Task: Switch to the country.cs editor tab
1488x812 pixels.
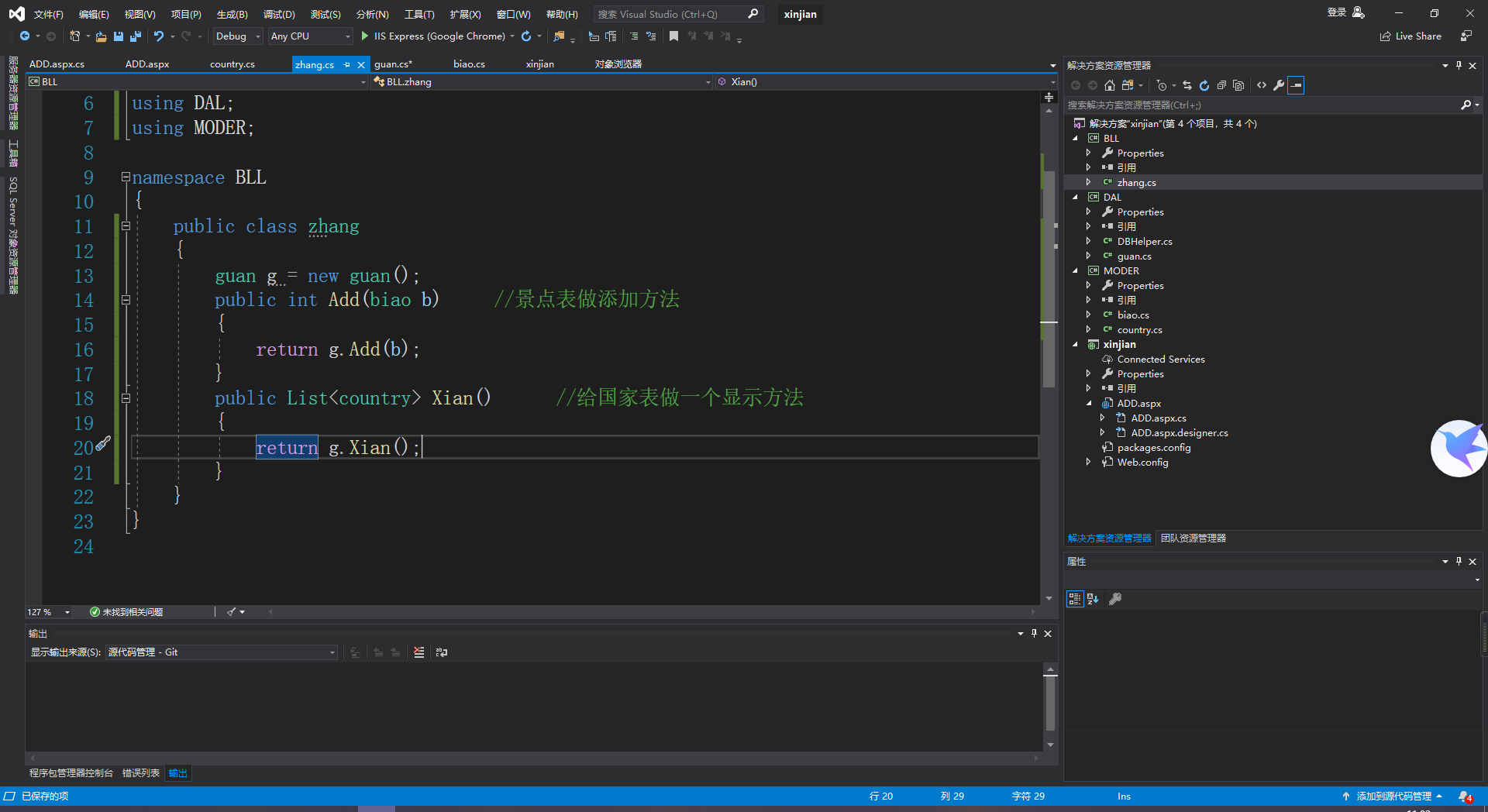Action: click(x=232, y=64)
